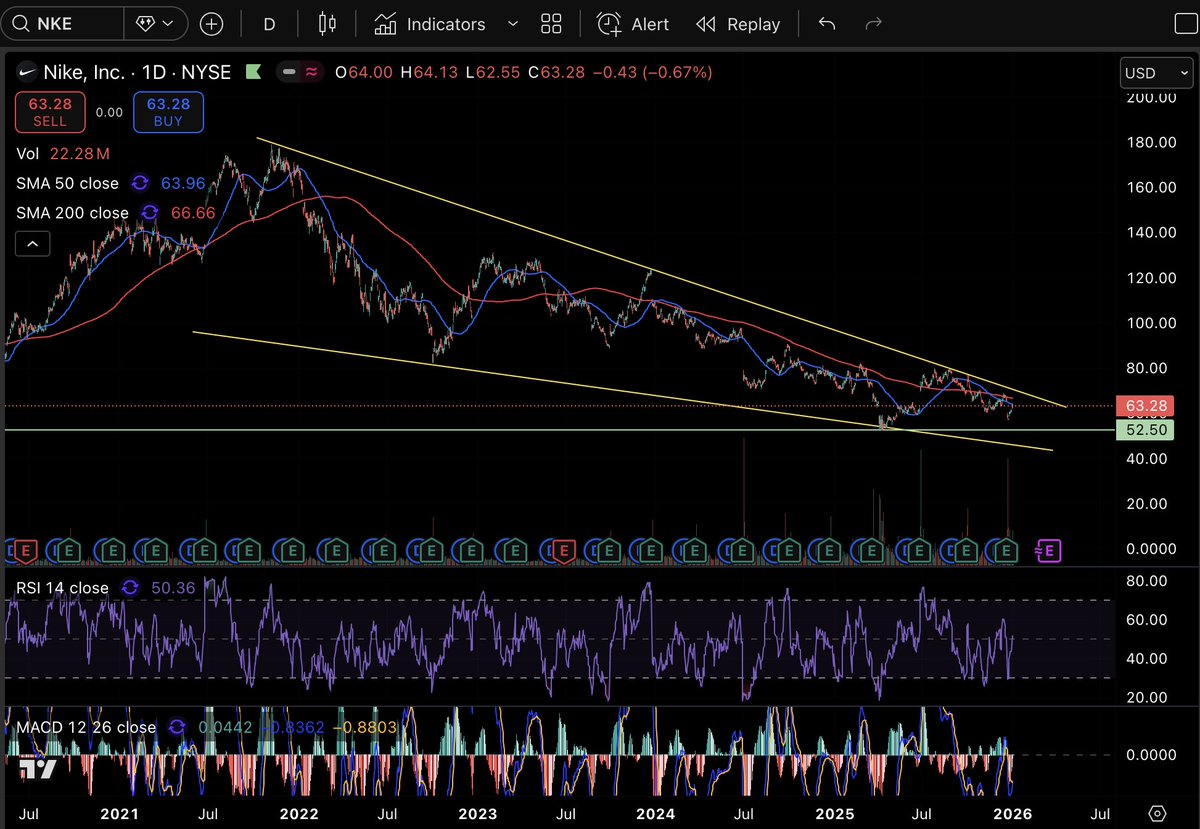The image size is (1200, 829).
Task: Select the RSI 14 close legend
Action: [x=62, y=587]
